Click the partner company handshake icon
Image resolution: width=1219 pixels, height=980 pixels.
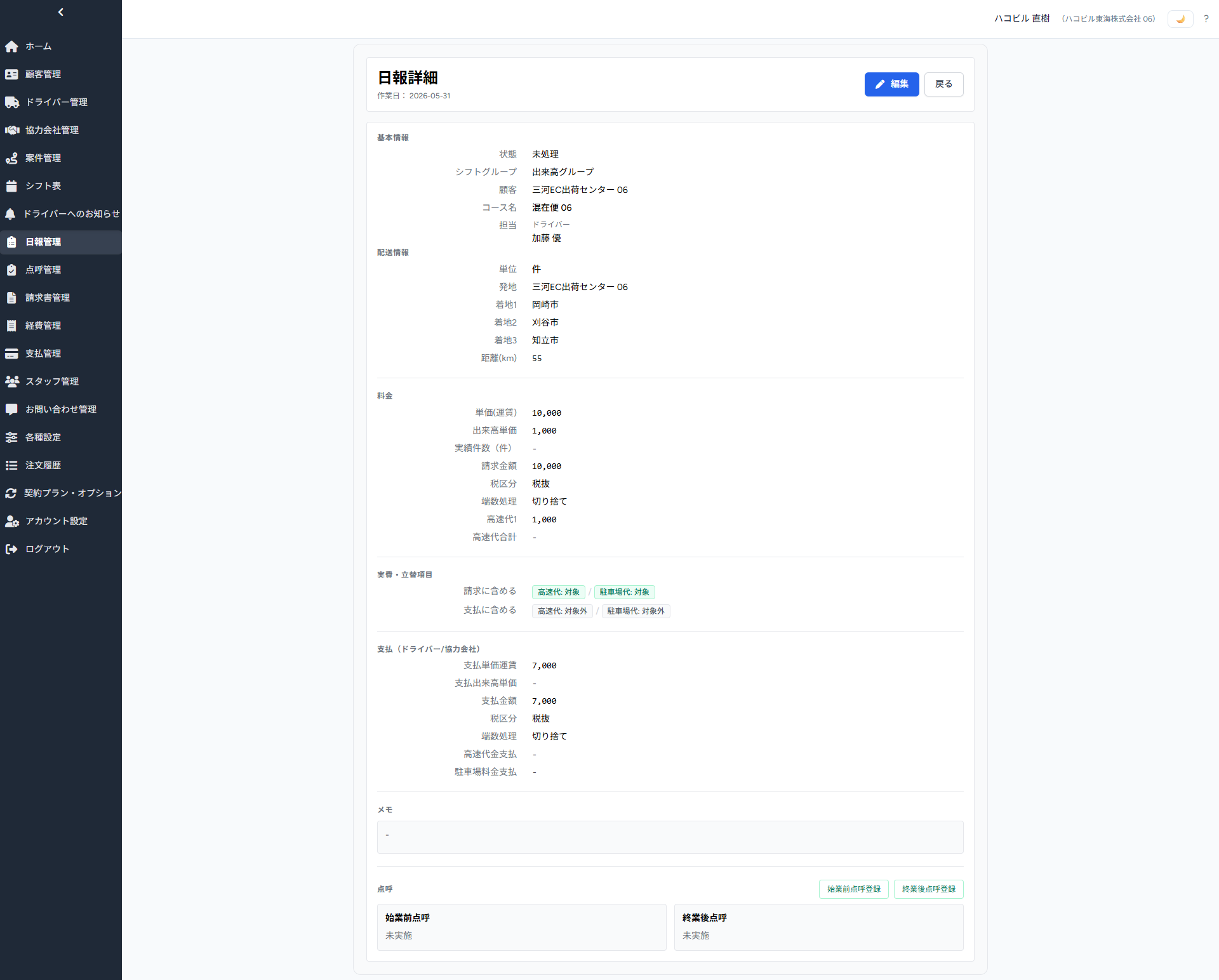click(x=11, y=130)
